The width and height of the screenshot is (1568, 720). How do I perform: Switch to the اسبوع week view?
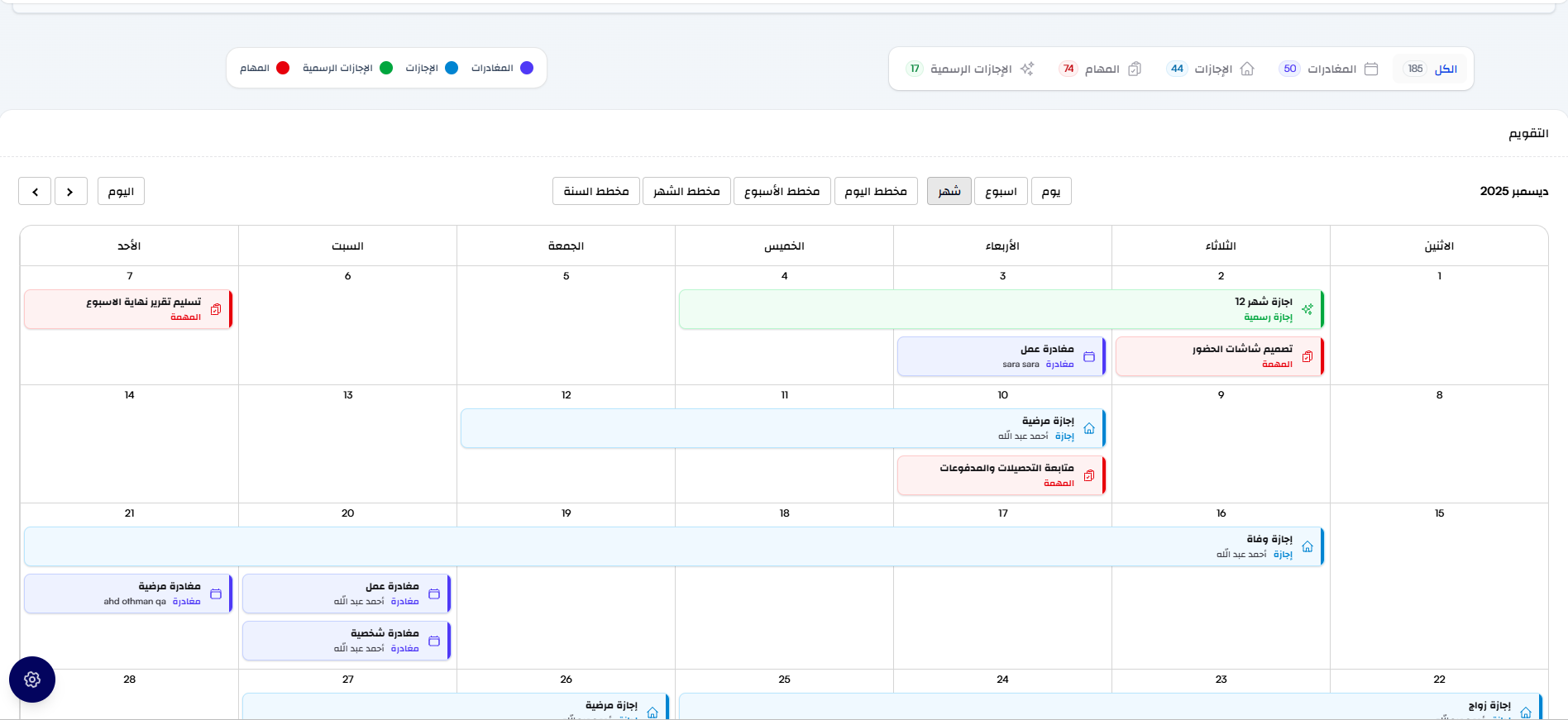click(1001, 191)
